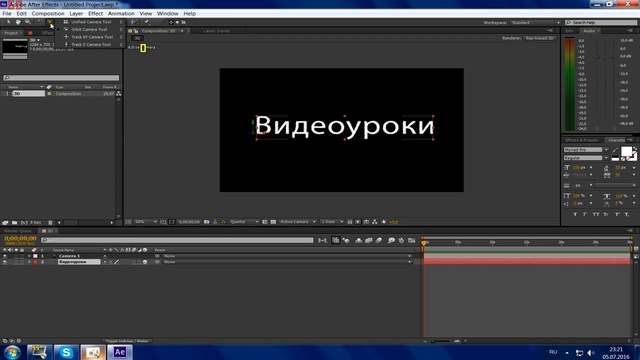
Task: Switch to the Project panel tab
Action: click(11, 33)
